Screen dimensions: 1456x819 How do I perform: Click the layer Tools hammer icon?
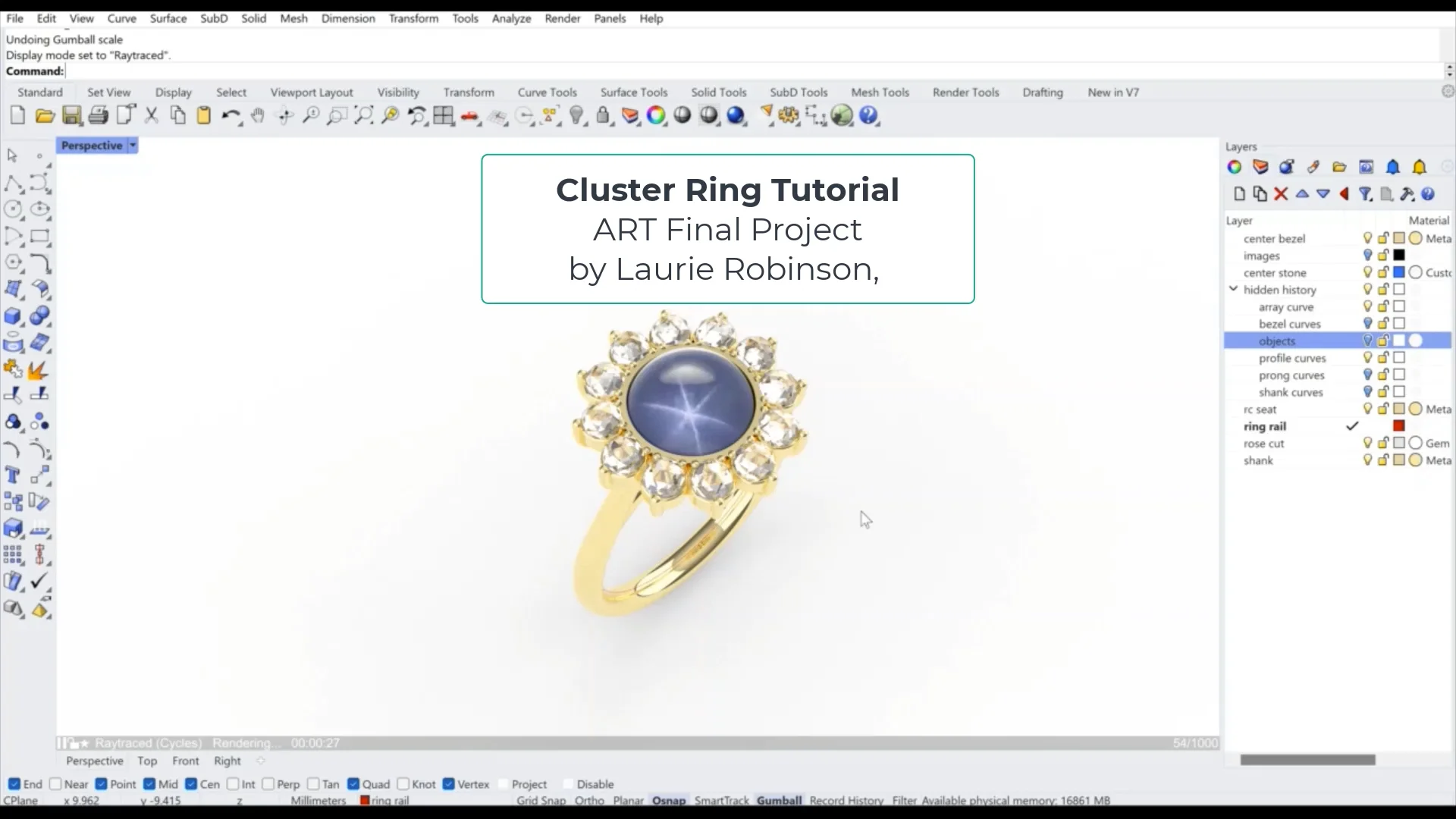pyautogui.click(x=1407, y=194)
